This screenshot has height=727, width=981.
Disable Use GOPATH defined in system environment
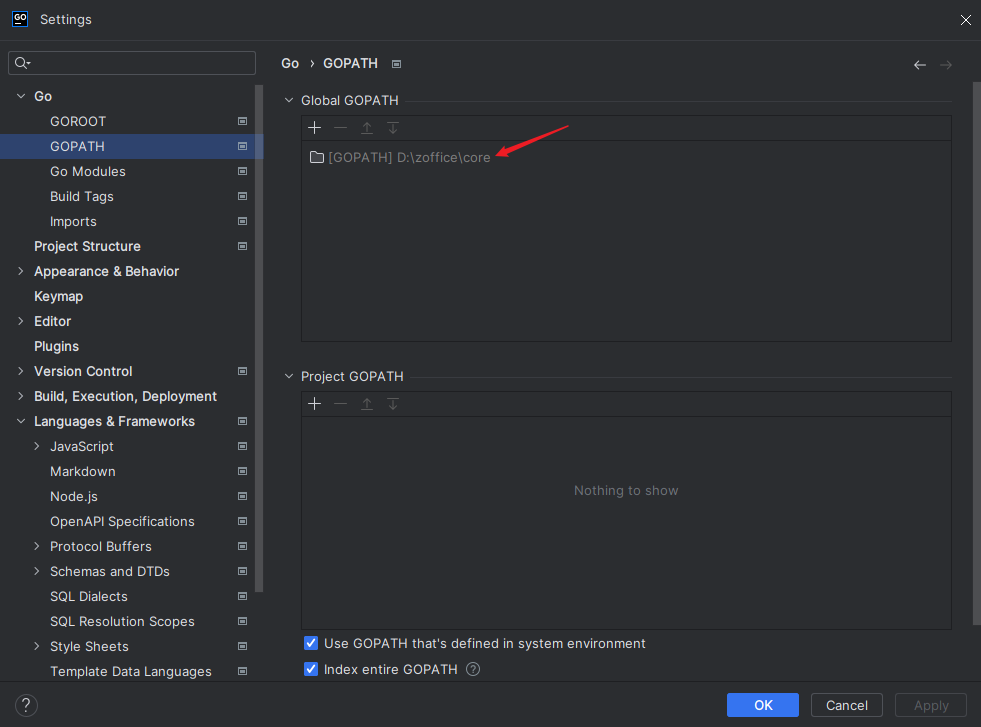pyautogui.click(x=311, y=643)
